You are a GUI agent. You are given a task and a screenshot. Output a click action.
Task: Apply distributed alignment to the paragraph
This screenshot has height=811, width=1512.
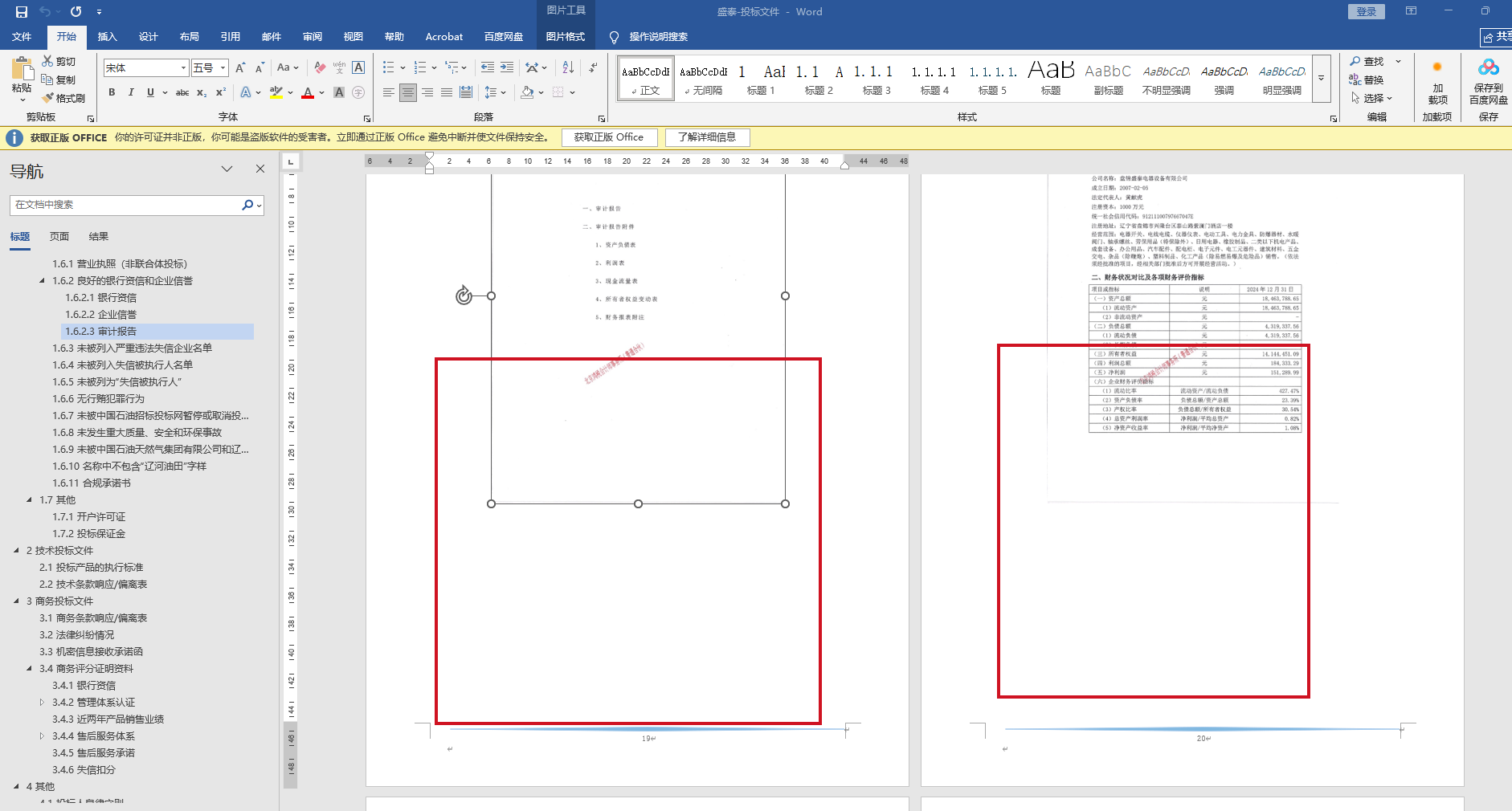click(466, 92)
